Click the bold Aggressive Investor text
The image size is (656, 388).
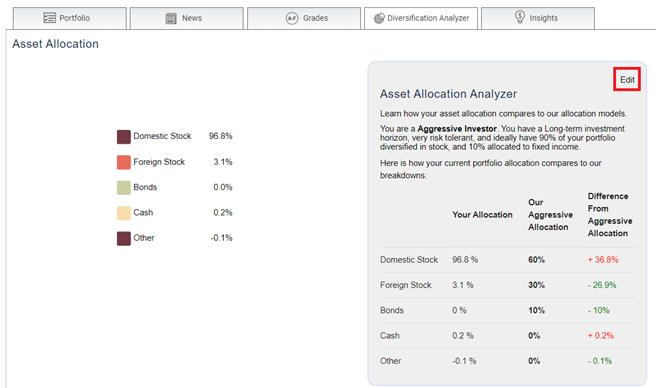[457, 129]
